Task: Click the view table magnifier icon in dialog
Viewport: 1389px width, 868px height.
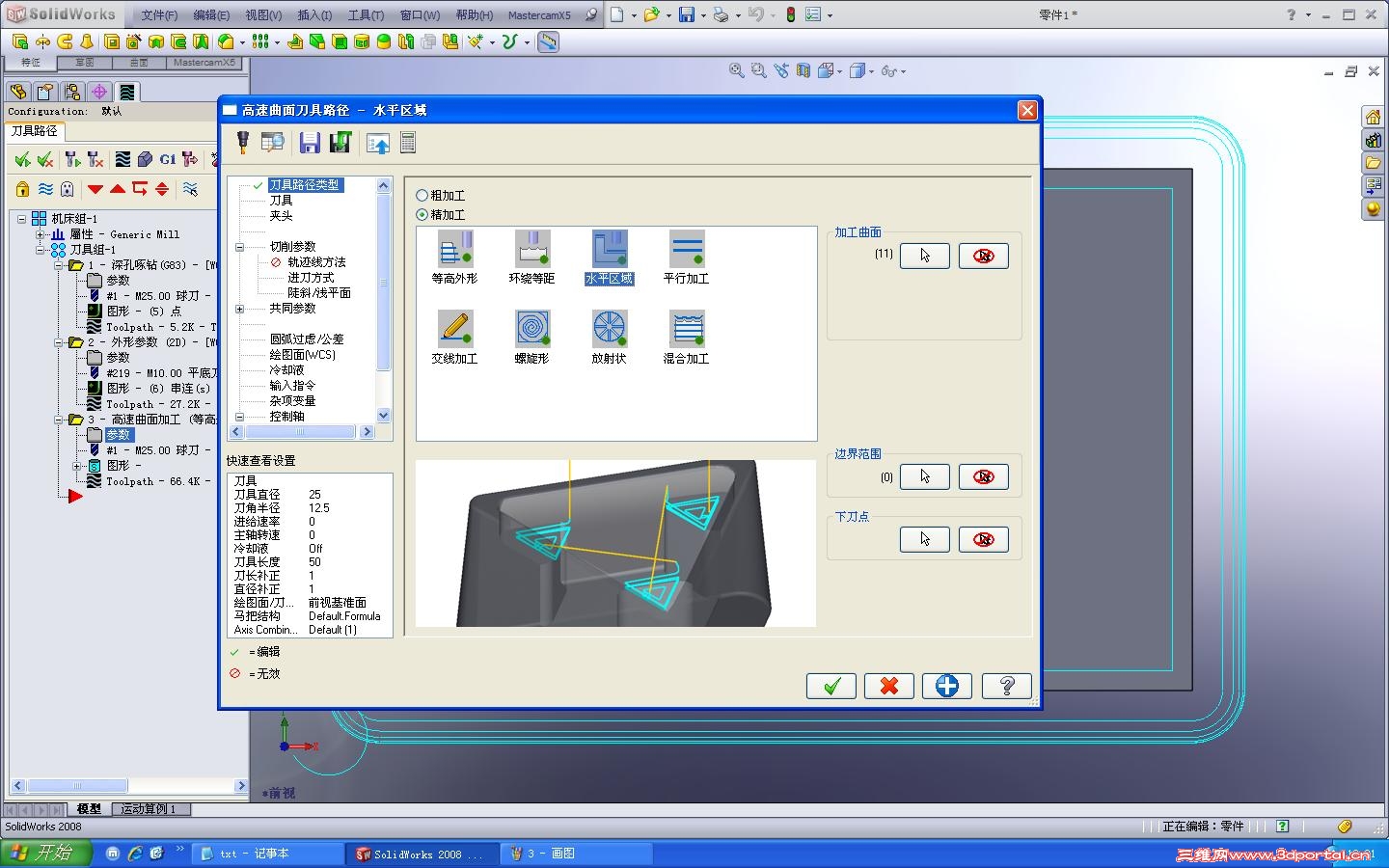Action: 273,143
